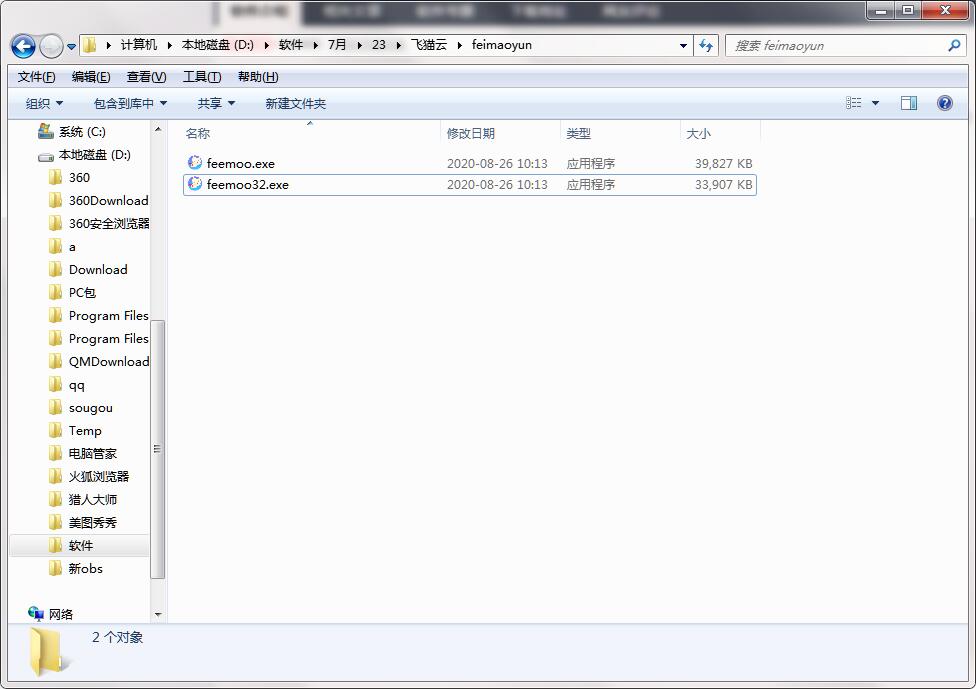Click sidebar scrollbar down arrow
The width and height of the screenshot is (976, 689).
158,614
